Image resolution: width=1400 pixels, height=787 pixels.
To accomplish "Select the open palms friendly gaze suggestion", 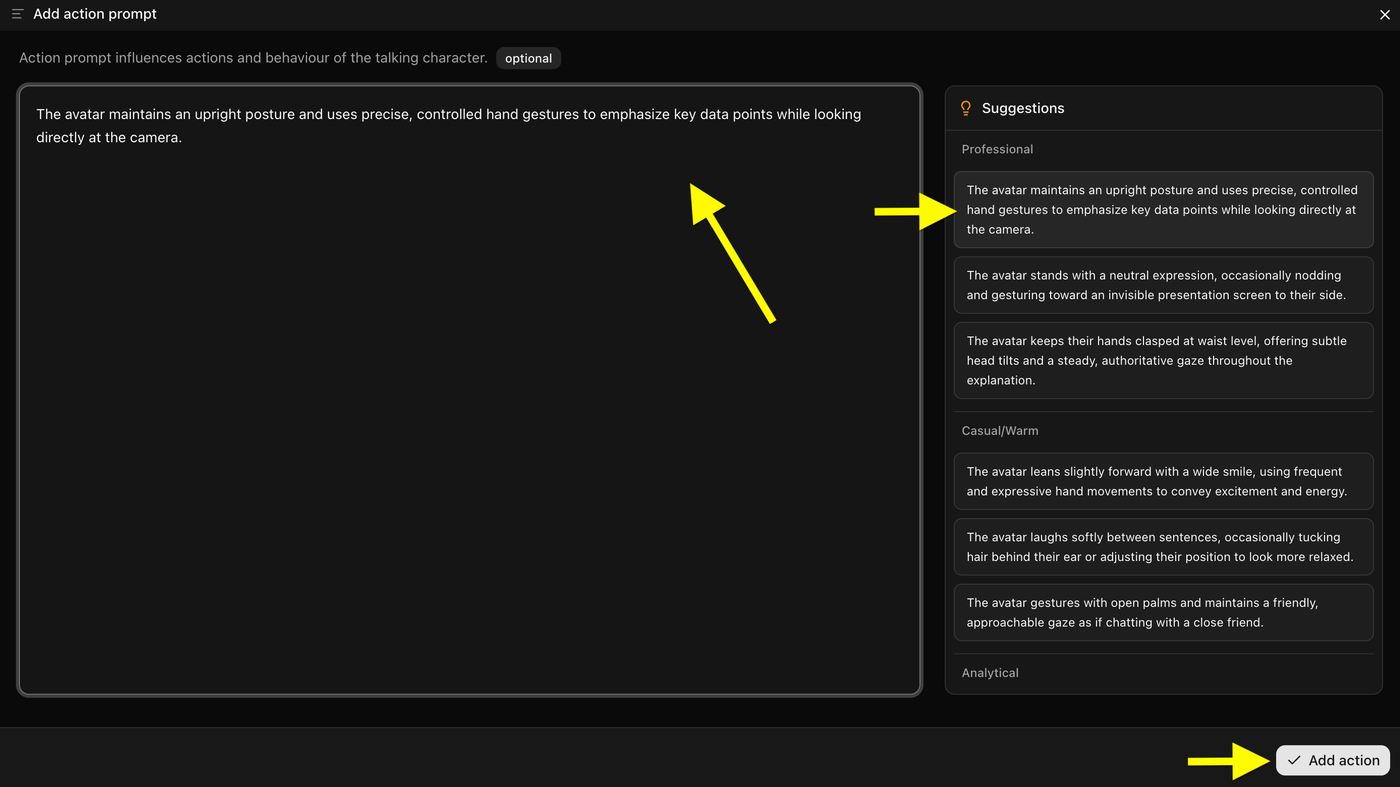I will [x=1163, y=612].
